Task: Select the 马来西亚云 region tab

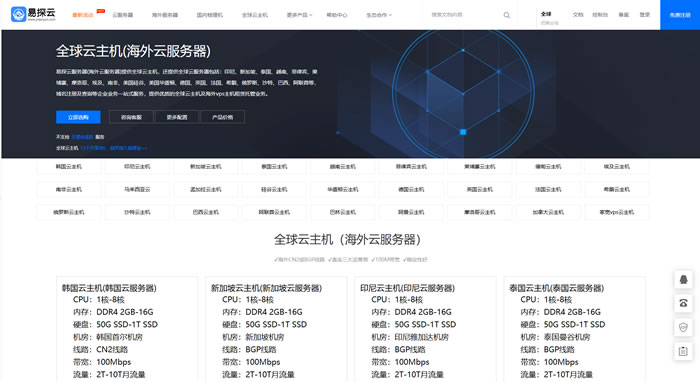Action: [137, 189]
